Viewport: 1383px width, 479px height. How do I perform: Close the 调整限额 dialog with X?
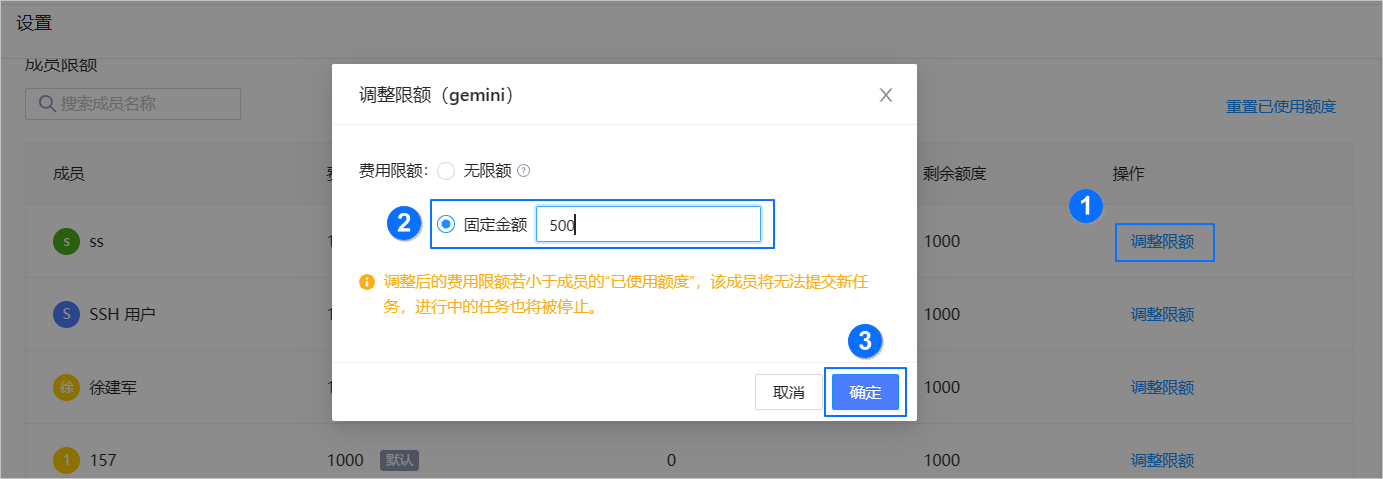point(885,95)
